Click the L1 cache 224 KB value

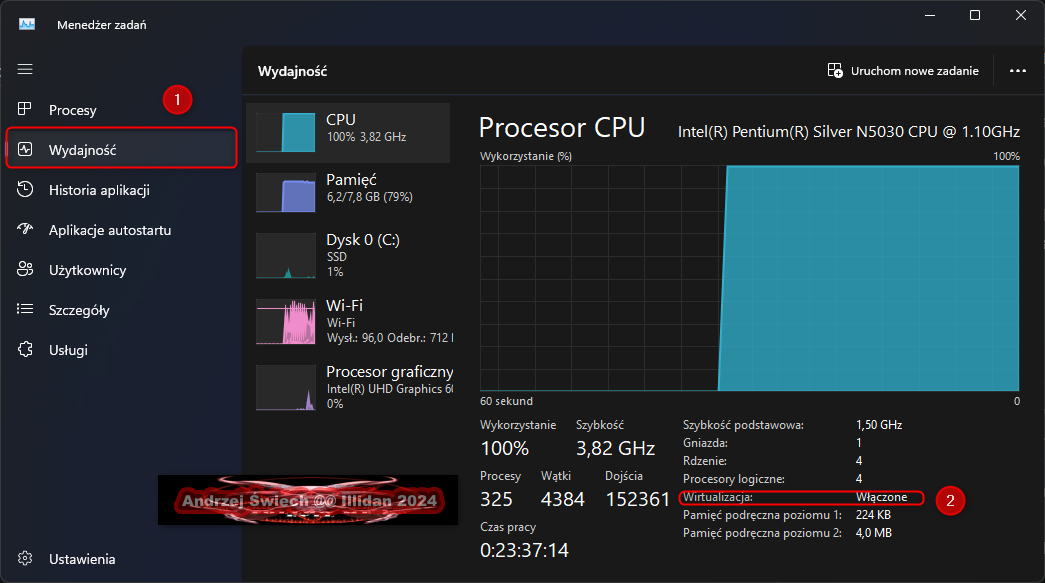(873, 515)
